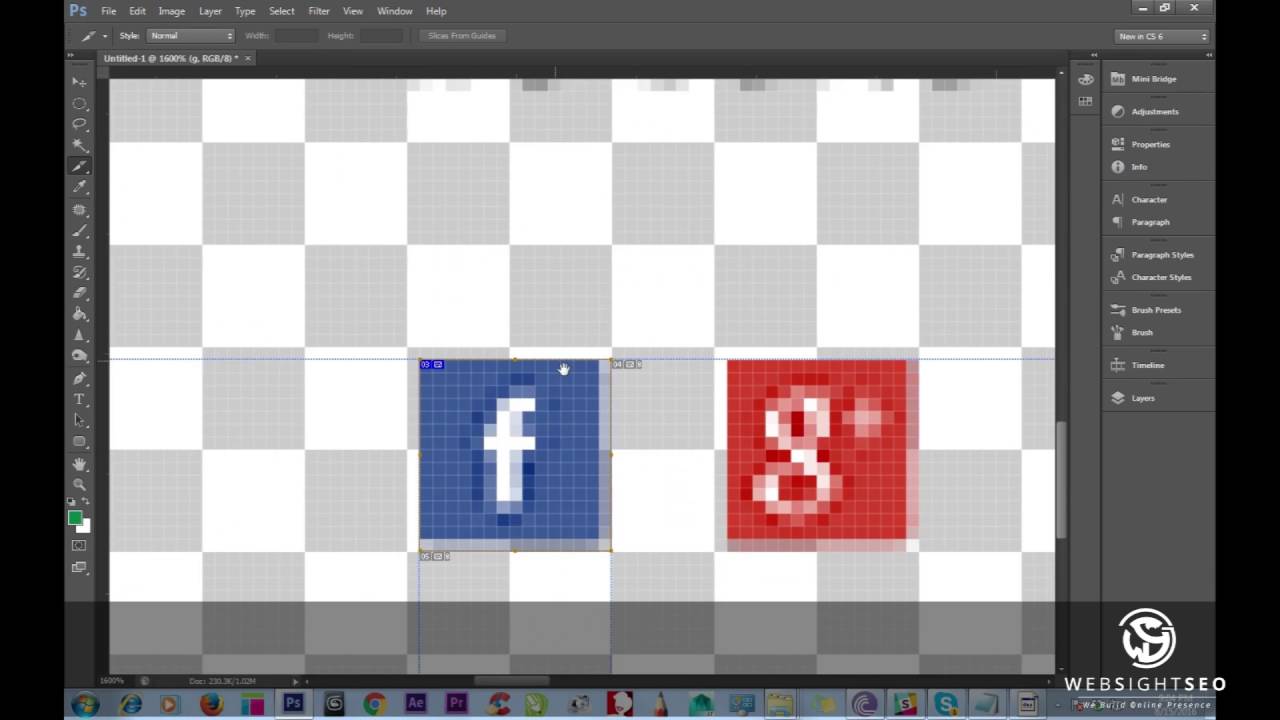This screenshot has height=720, width=1280.
Task: Select the History Brush tool
Action: [79, 272]
